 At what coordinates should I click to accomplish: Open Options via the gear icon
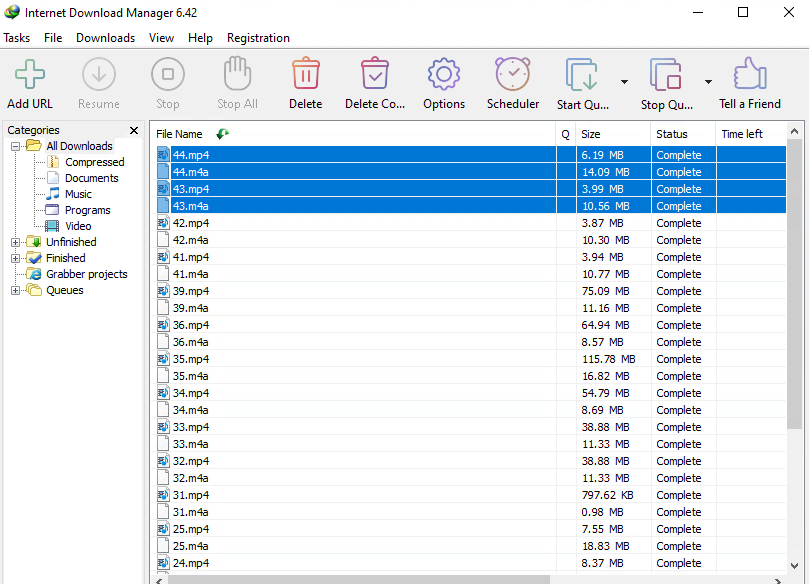444,74
